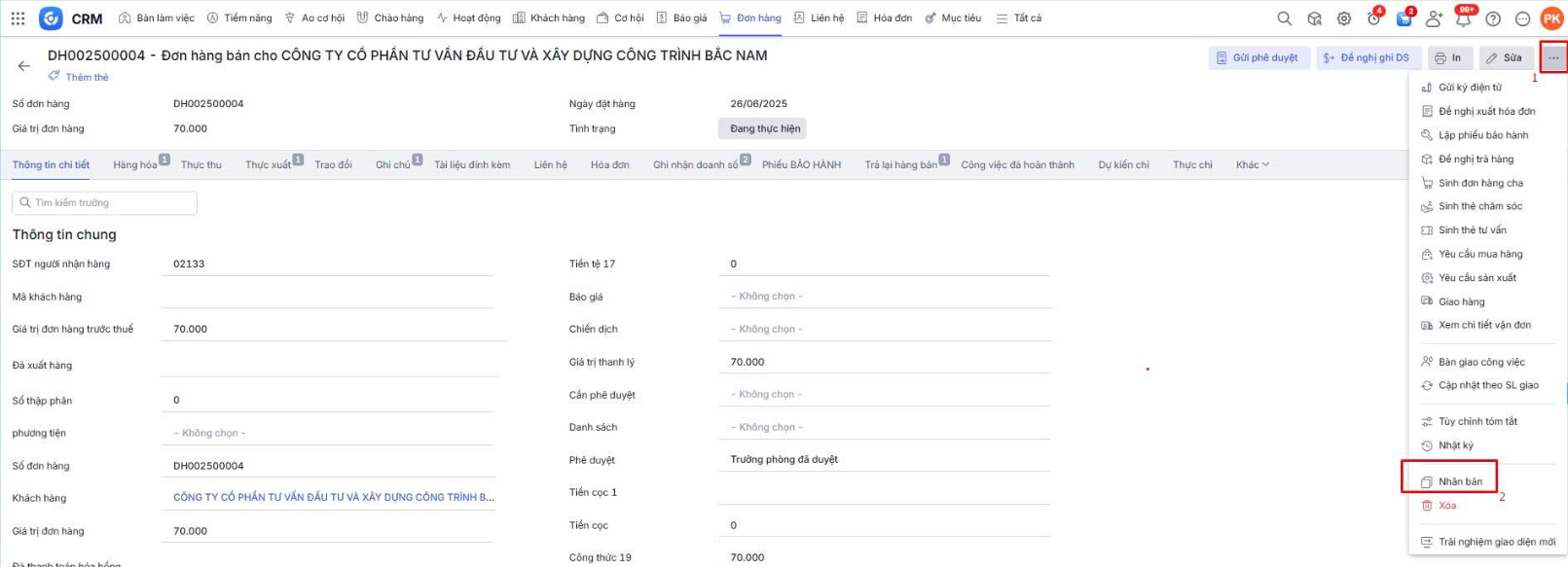
Task: Open the notifications bell icon
Action: 1462,18
